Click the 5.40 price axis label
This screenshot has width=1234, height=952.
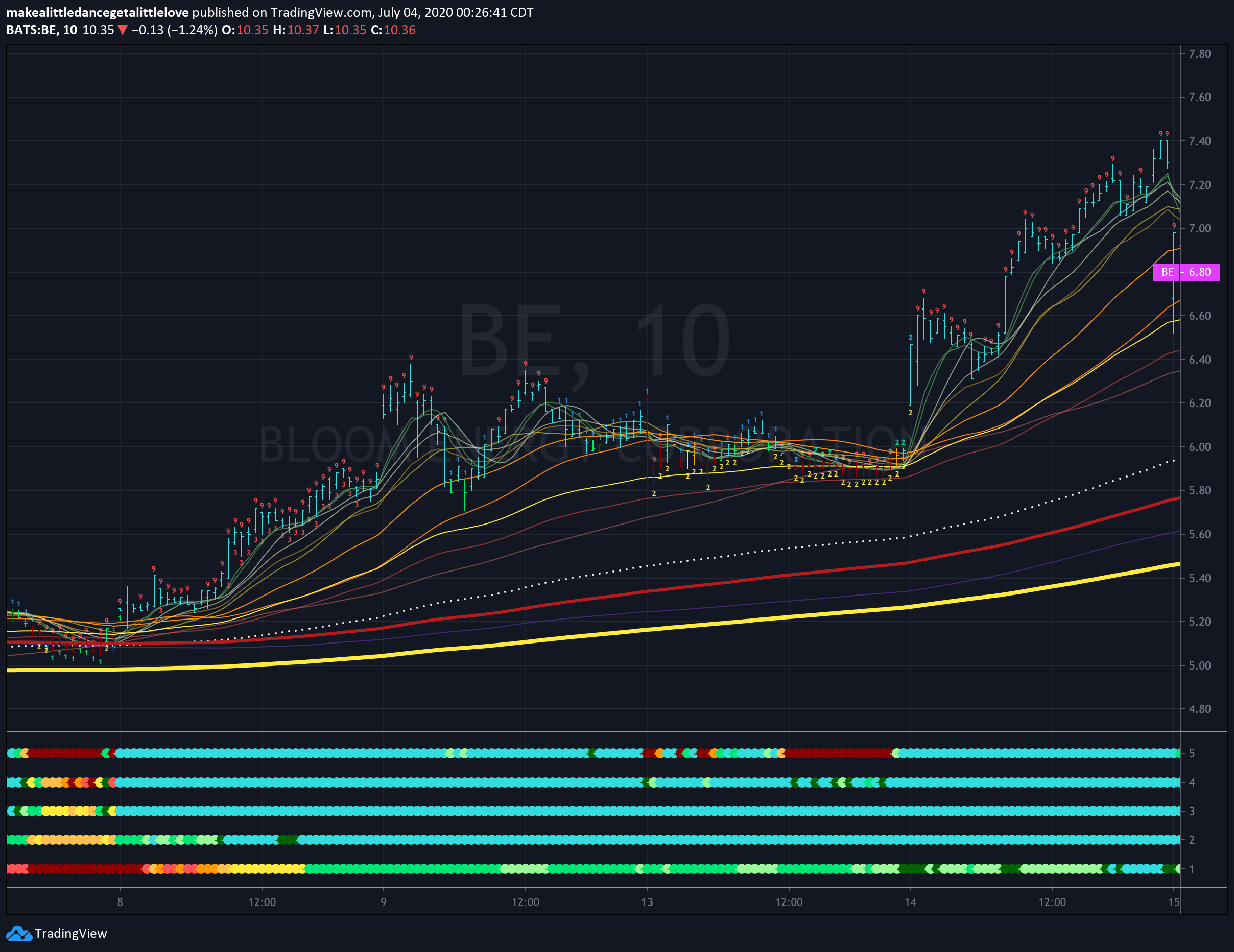pyautogui.click(x=1200, y=578)
